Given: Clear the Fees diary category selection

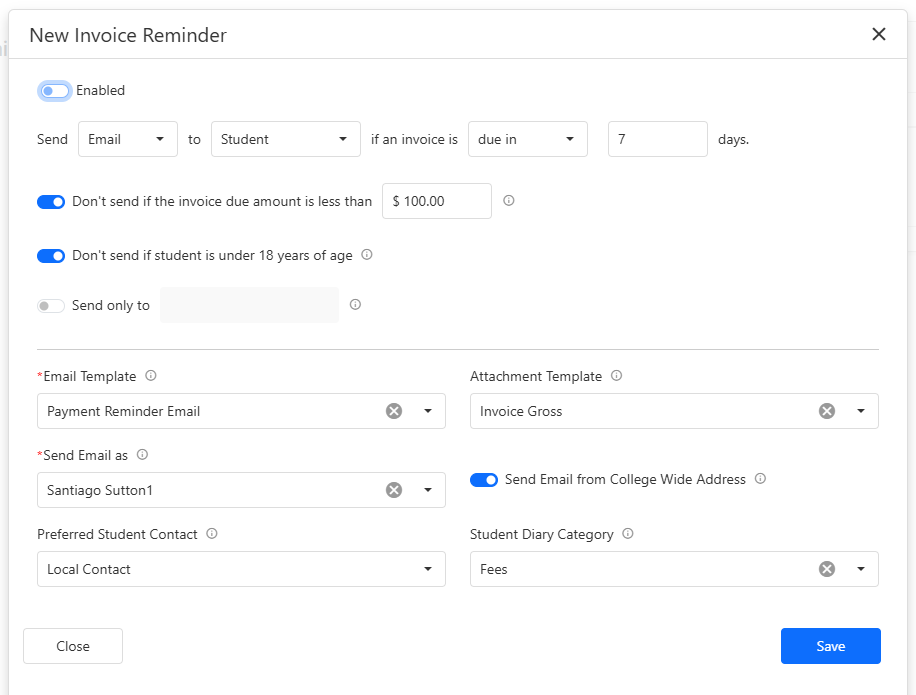Looking at the screenshot, I should coord(827,569).
